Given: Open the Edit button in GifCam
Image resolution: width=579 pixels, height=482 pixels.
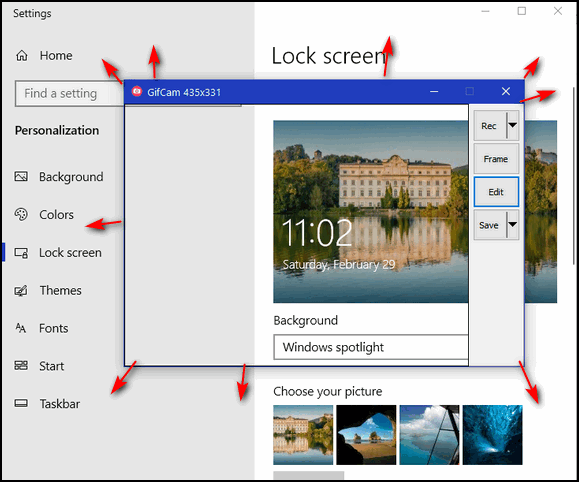Looking at the screenshot, I should tap(496, 192).
